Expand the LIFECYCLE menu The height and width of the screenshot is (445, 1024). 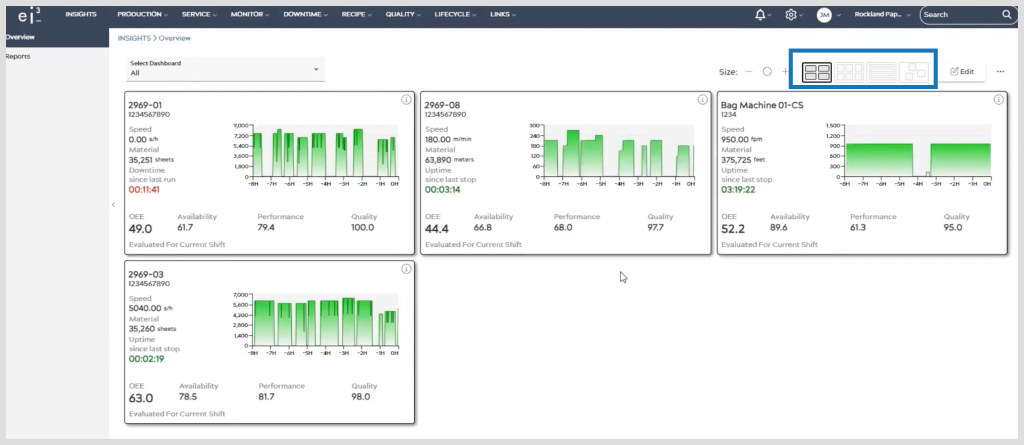coord(456,14)
